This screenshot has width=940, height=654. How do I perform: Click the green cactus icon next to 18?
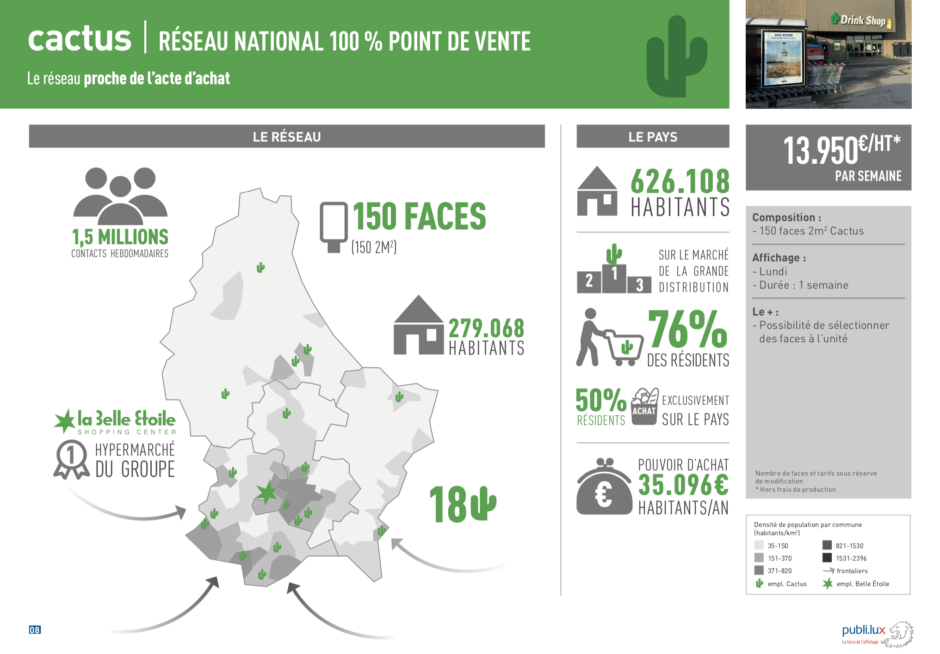(x=483, y=504)
